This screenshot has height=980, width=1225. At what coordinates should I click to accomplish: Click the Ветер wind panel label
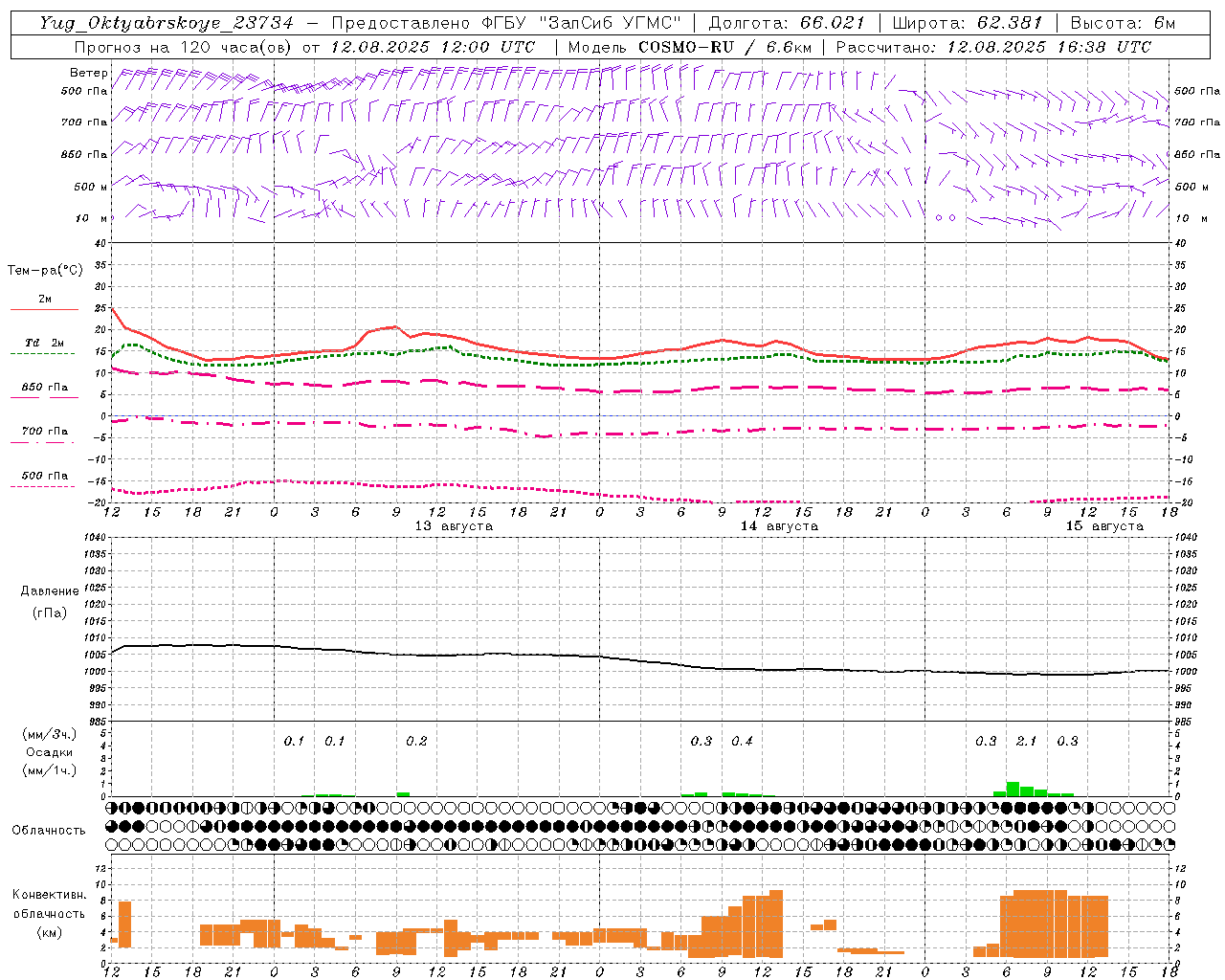click(89, 73)
